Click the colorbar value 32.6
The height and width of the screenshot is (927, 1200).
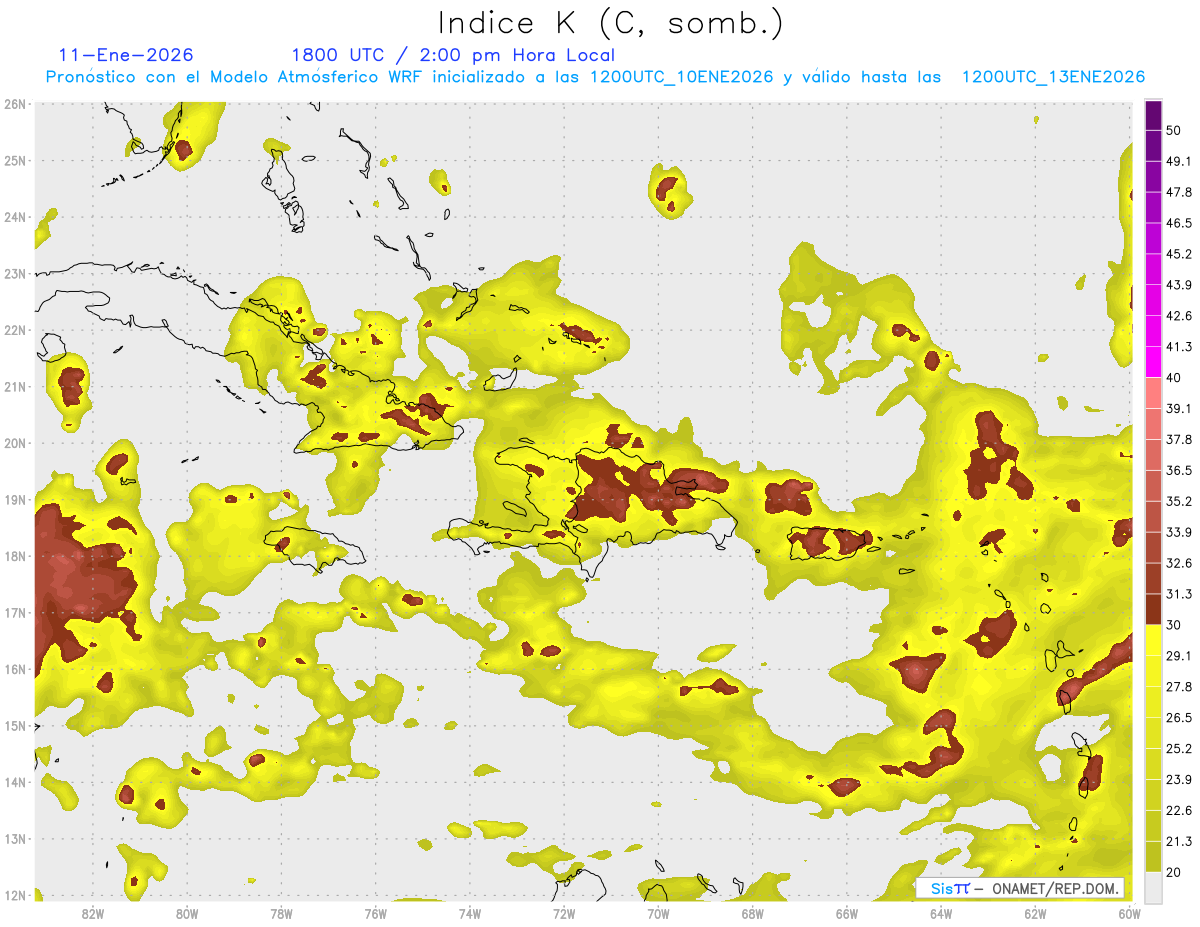1178,563
